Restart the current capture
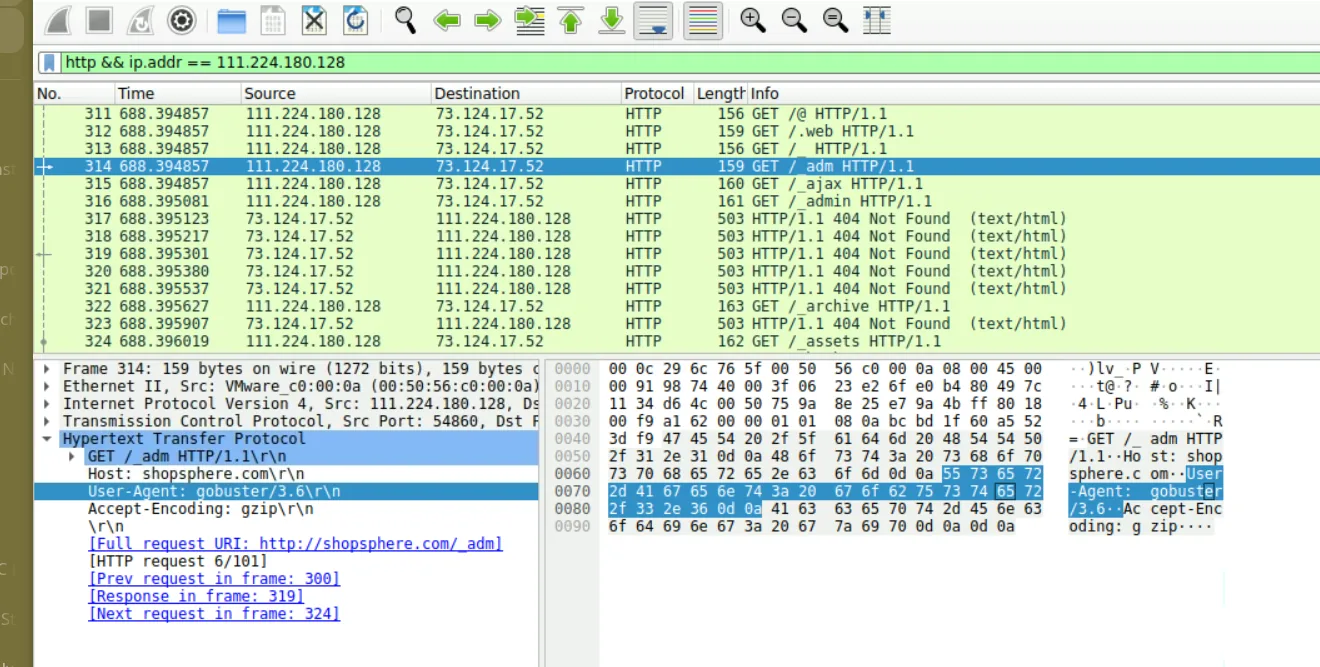 click(x=140, y=19)
